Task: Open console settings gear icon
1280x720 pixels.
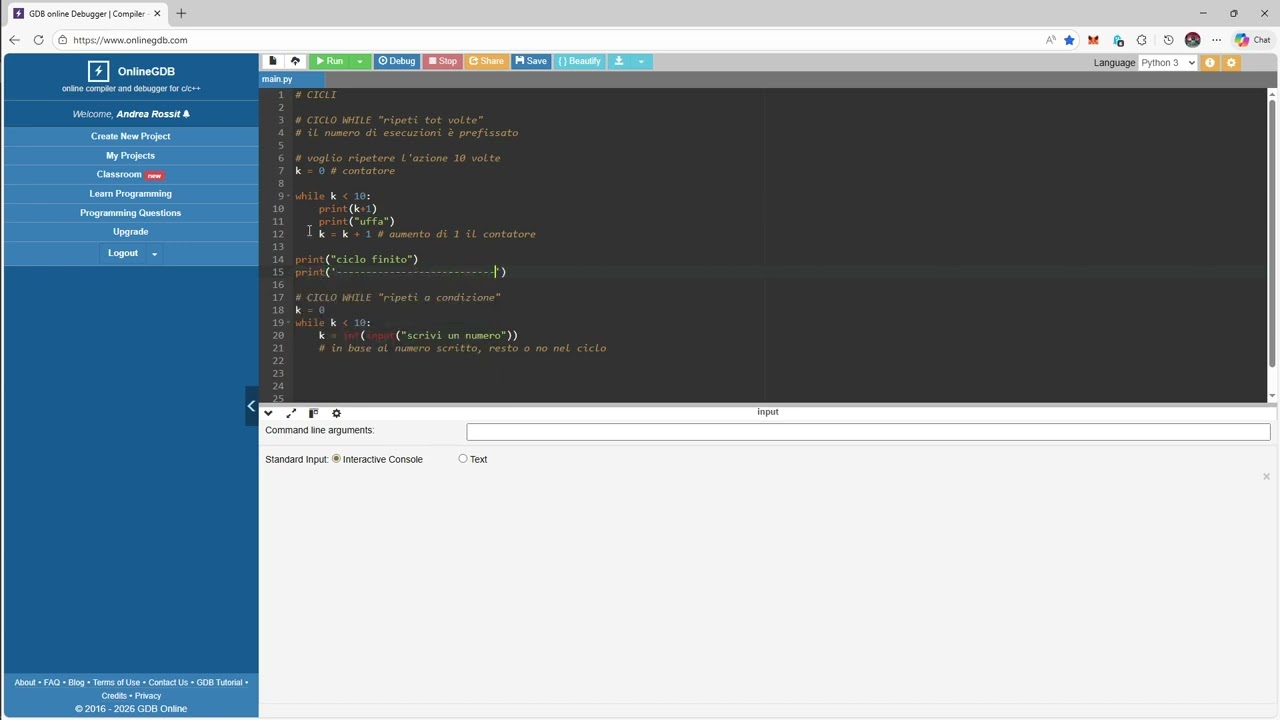Action: 336,413
